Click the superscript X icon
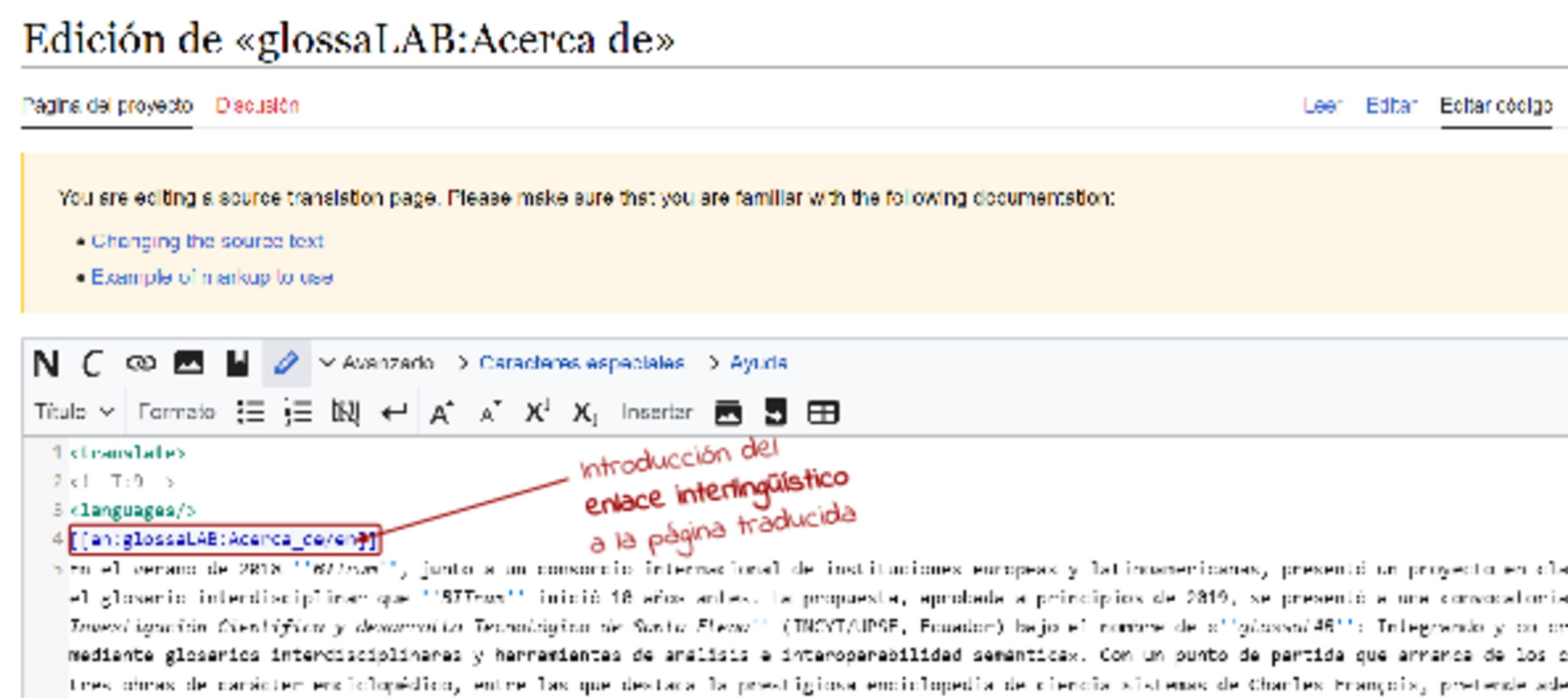1568x698 pixels. coord(537,412)
